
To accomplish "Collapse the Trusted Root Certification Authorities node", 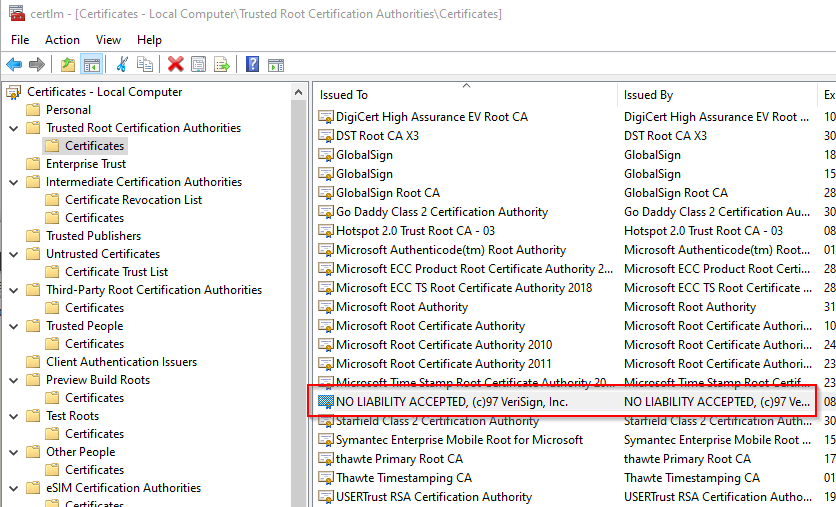I will coord(14,128).
